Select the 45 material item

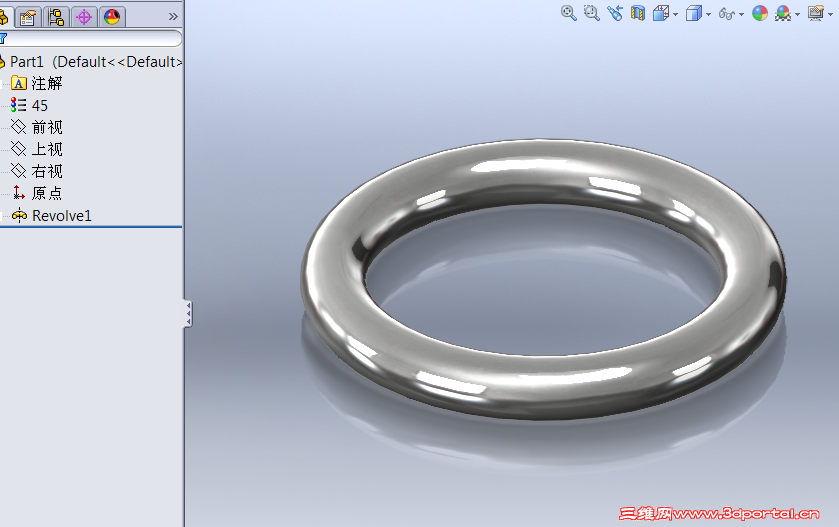pos(40,105)
